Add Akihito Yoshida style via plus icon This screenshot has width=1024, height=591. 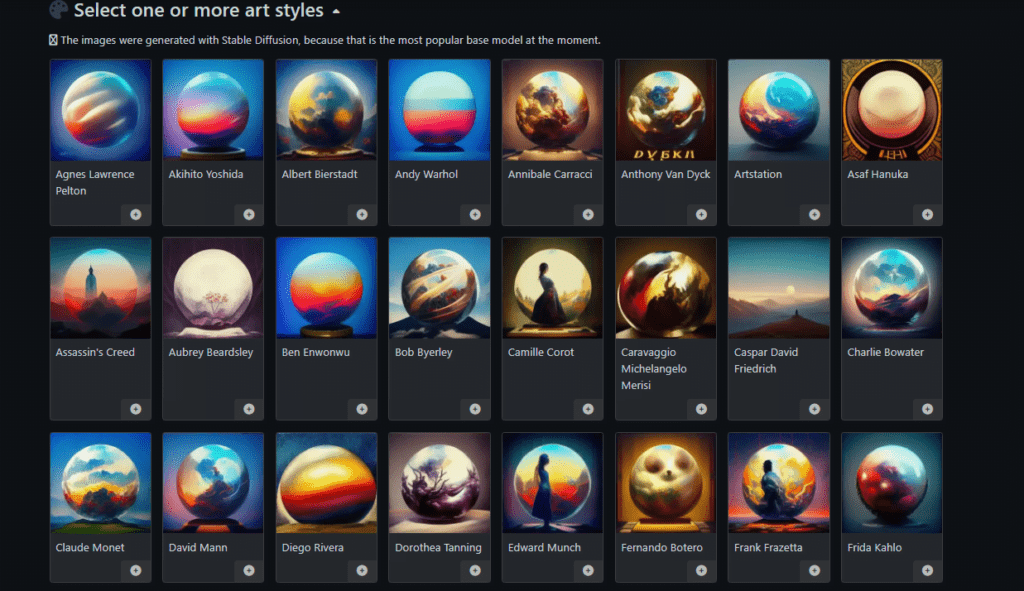[x=248, y=214]
